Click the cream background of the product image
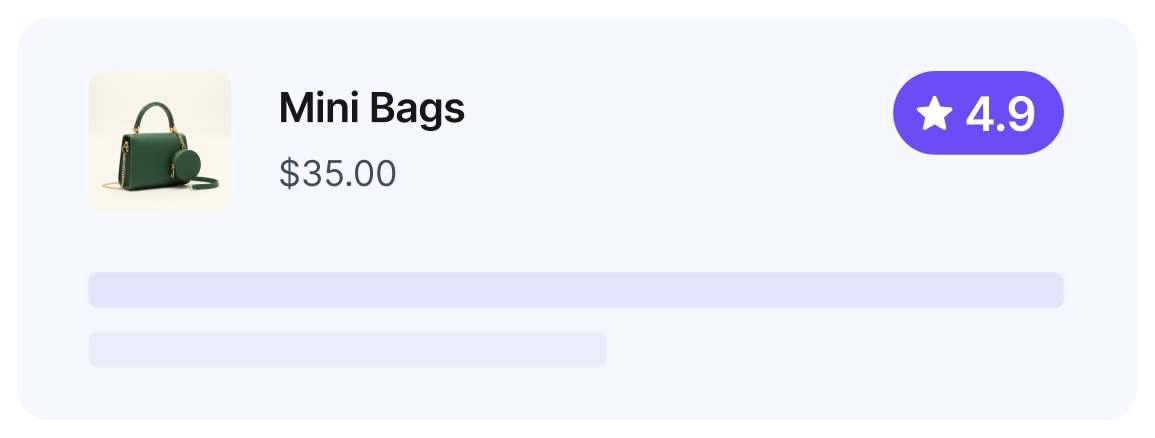 point(205,95)
